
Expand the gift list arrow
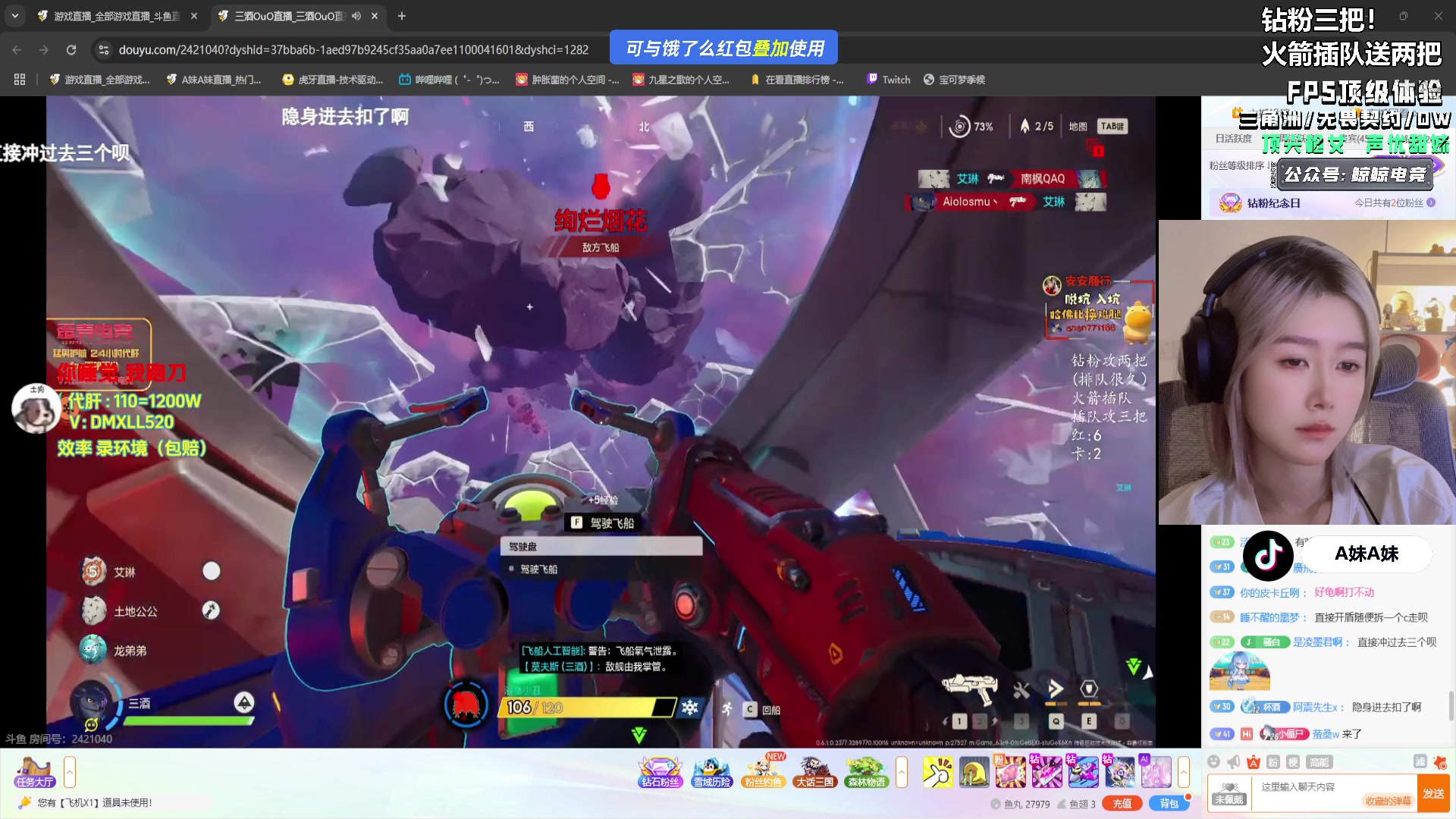(x=1183, y=773)
